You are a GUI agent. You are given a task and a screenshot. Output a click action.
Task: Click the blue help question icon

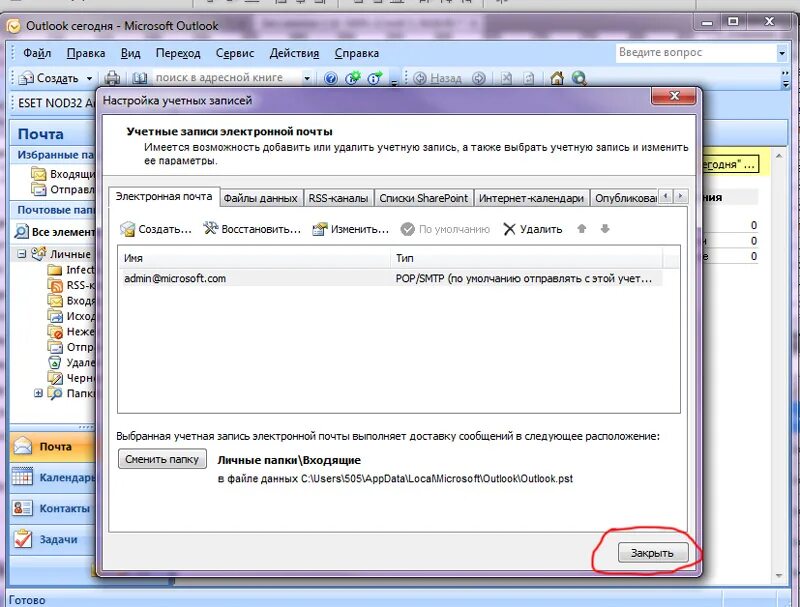[x=331, y=79]
